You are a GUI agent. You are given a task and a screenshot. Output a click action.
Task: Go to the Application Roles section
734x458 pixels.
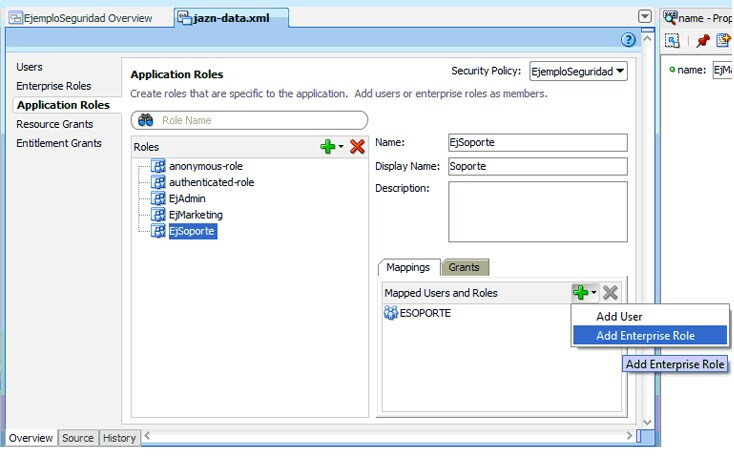64,105
